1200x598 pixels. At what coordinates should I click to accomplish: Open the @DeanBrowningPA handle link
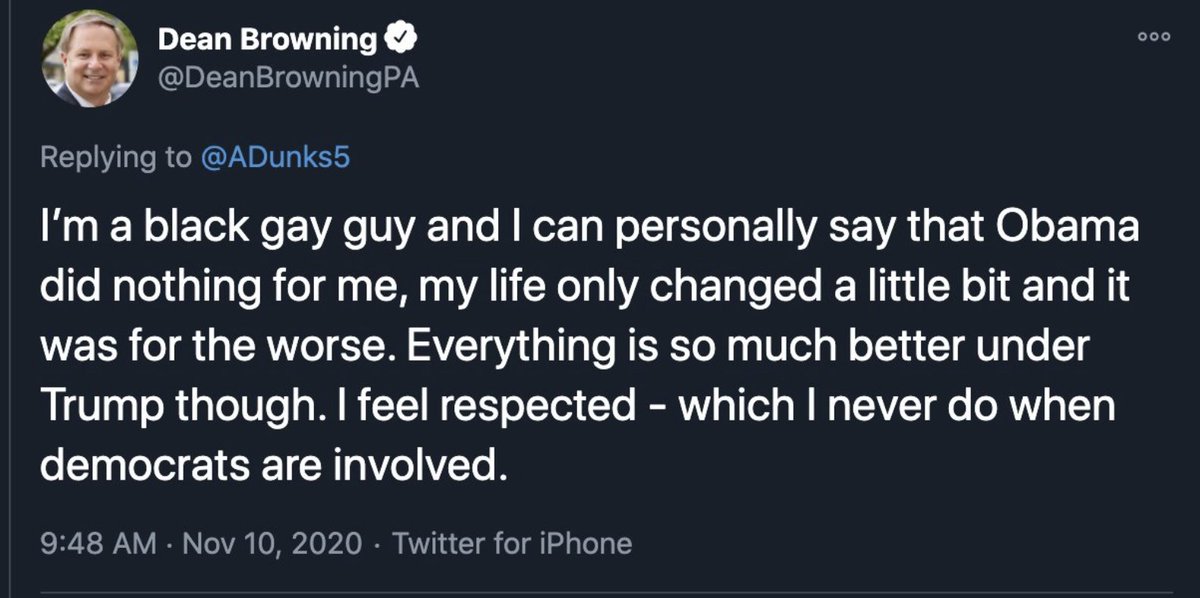[x=288, y=81]
